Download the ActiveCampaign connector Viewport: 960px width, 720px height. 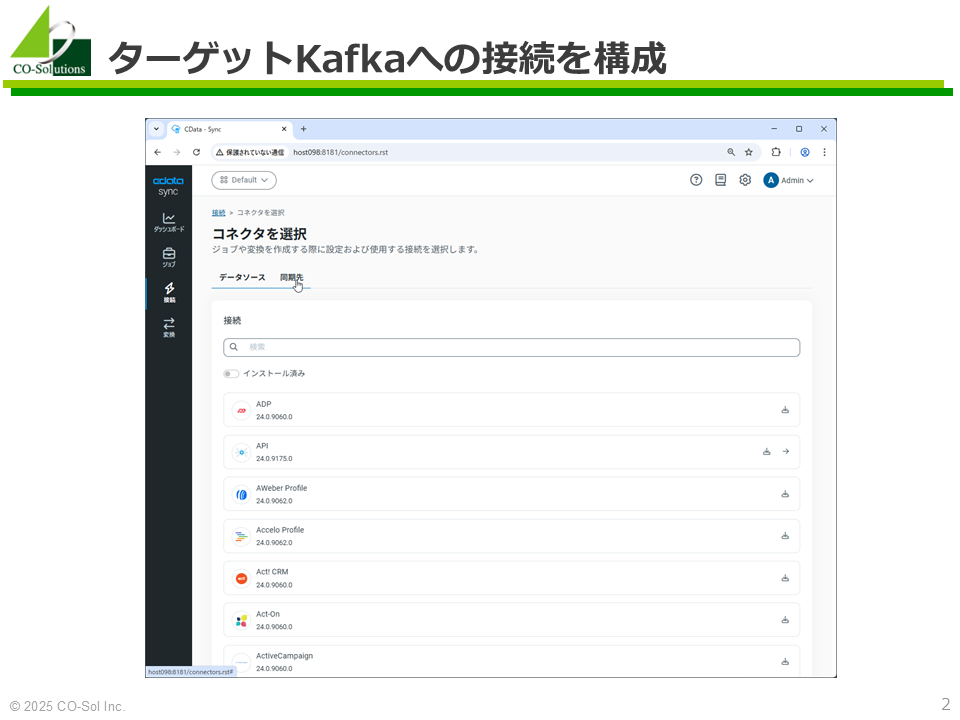[x=785, y=662]
